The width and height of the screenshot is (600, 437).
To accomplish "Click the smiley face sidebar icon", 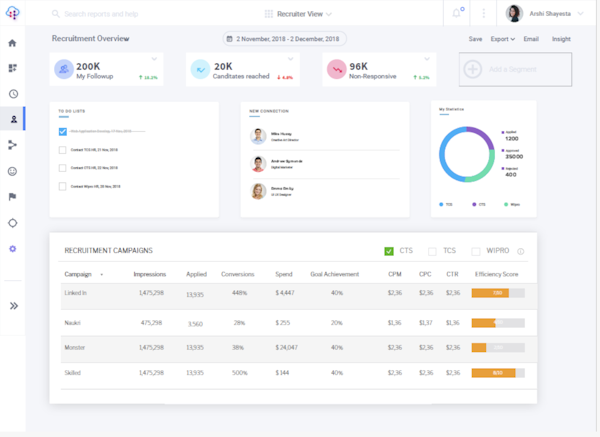I will point(13,171).
